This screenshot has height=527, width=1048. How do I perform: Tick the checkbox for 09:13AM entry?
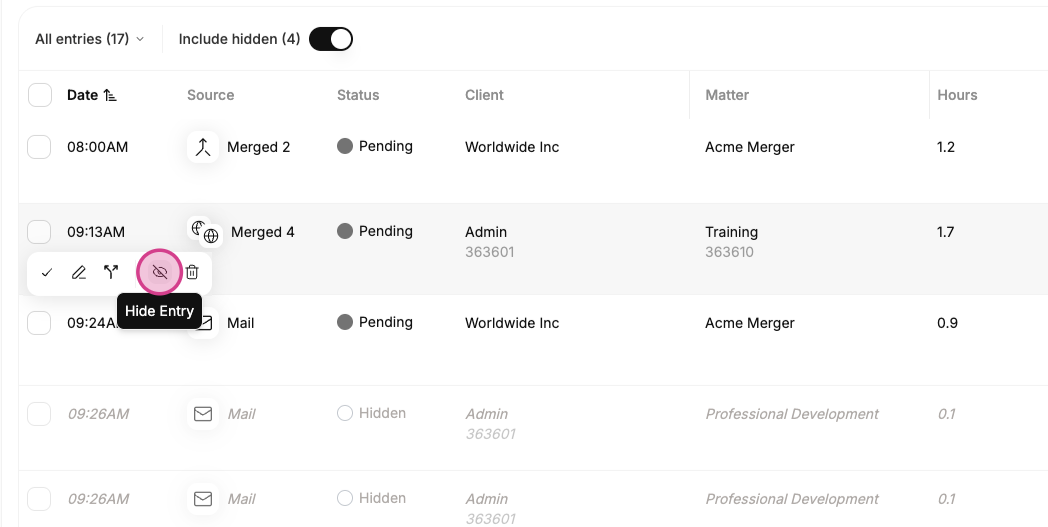click(39, 232)
